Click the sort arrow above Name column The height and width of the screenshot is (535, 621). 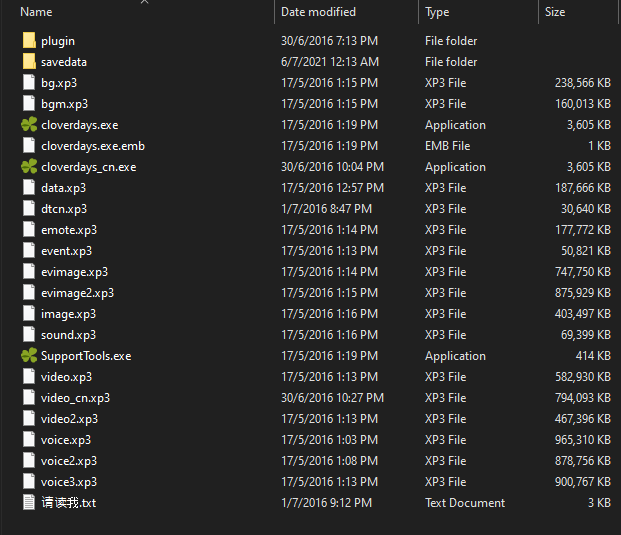tap(144, 2)
